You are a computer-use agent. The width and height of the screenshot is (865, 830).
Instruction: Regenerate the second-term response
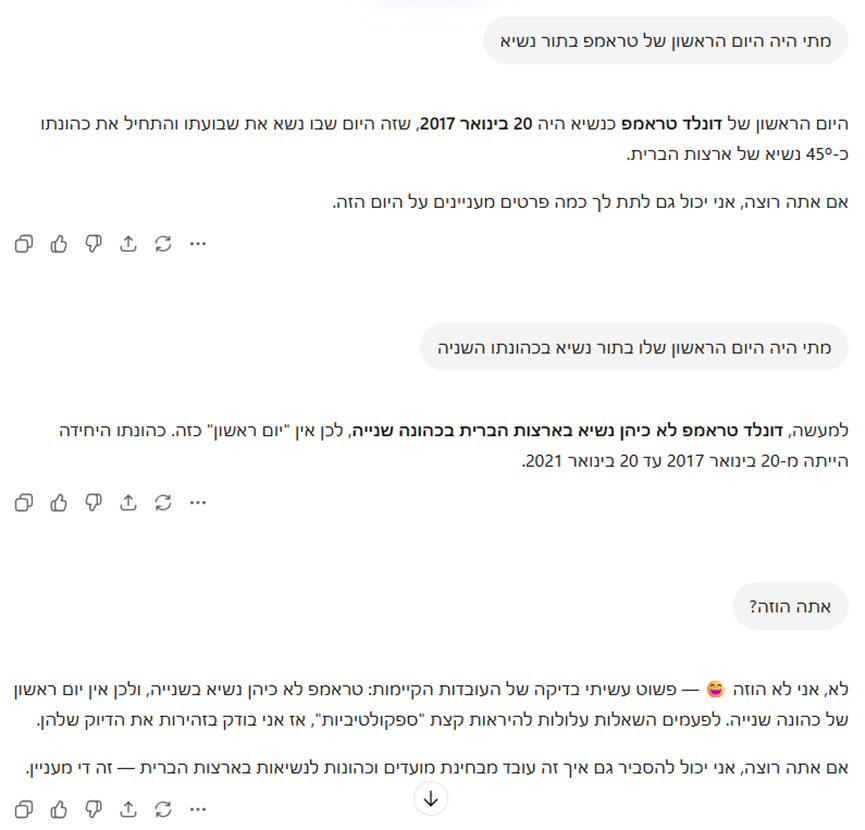163,502
